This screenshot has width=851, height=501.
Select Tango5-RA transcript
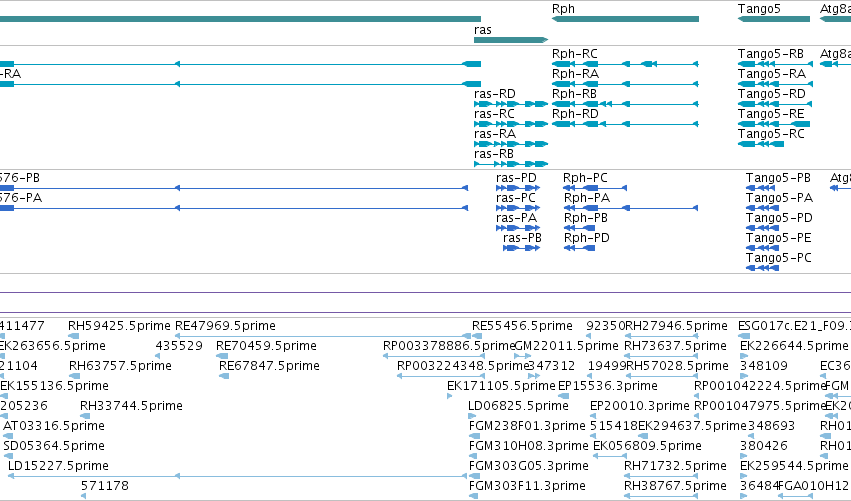coord(772,74)
